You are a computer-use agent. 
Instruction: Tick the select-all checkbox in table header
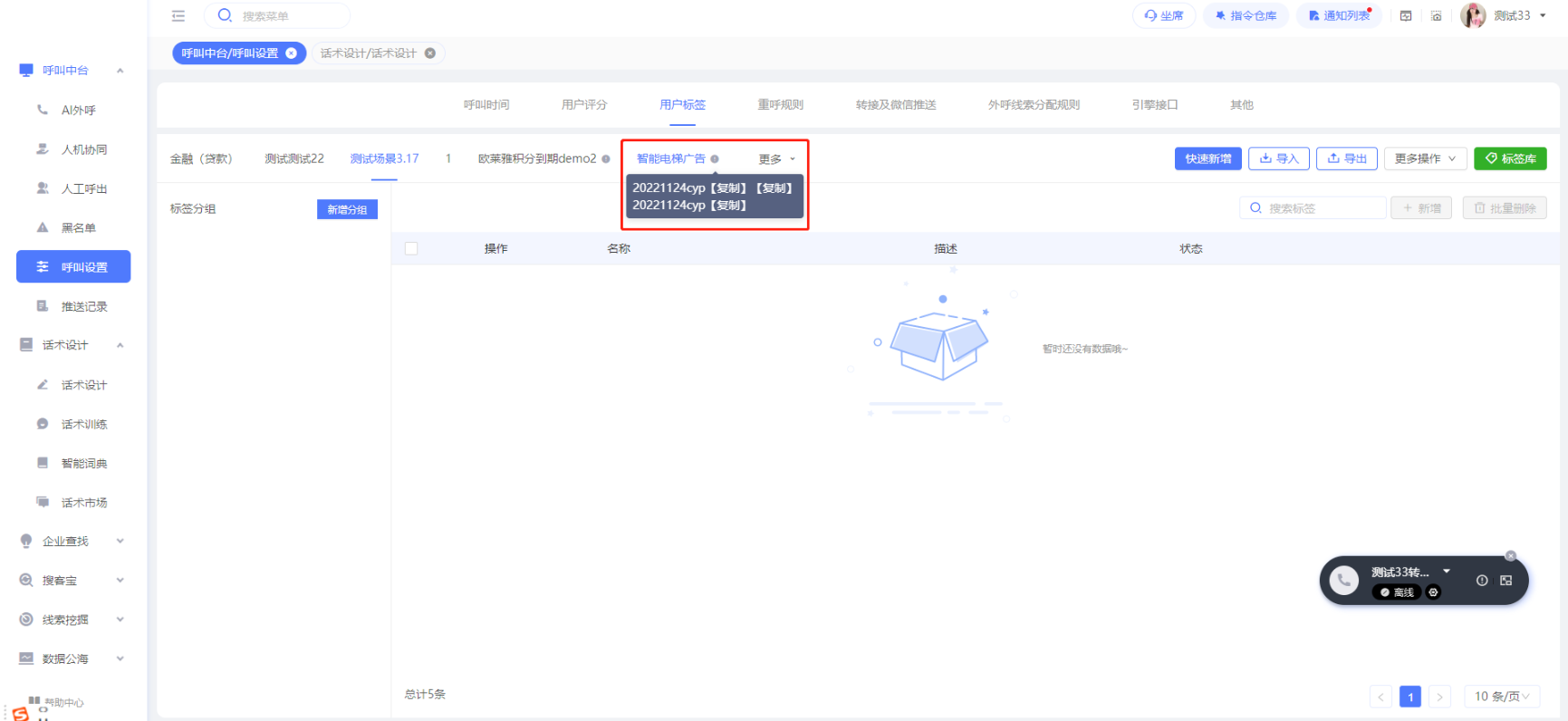(x=411, y=248)
